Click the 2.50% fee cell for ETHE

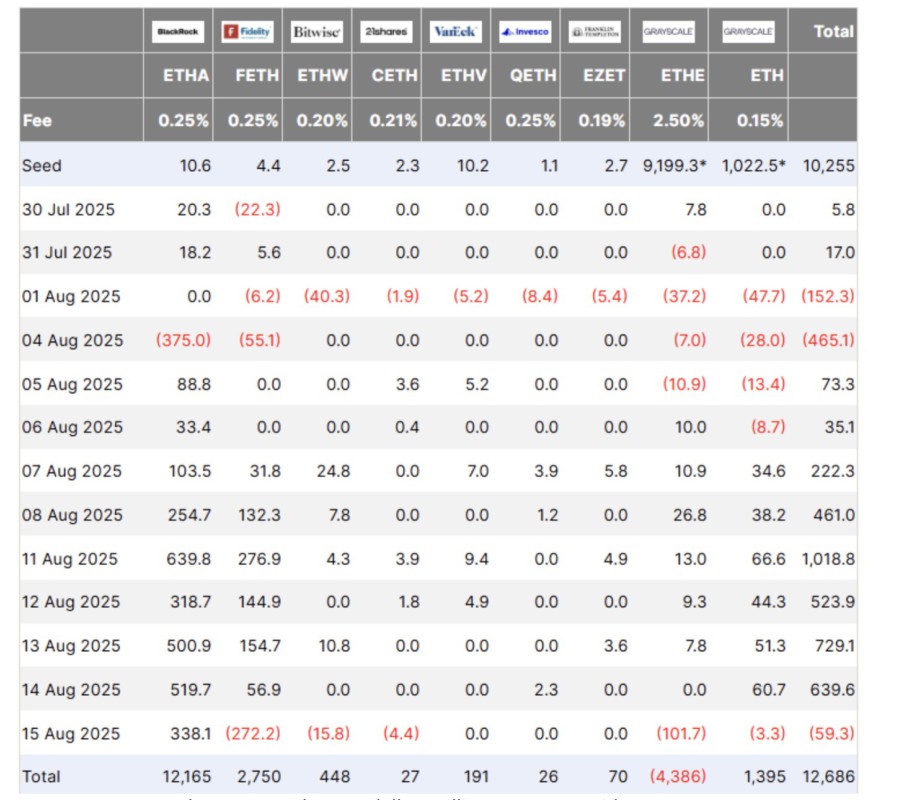[683, 120]
